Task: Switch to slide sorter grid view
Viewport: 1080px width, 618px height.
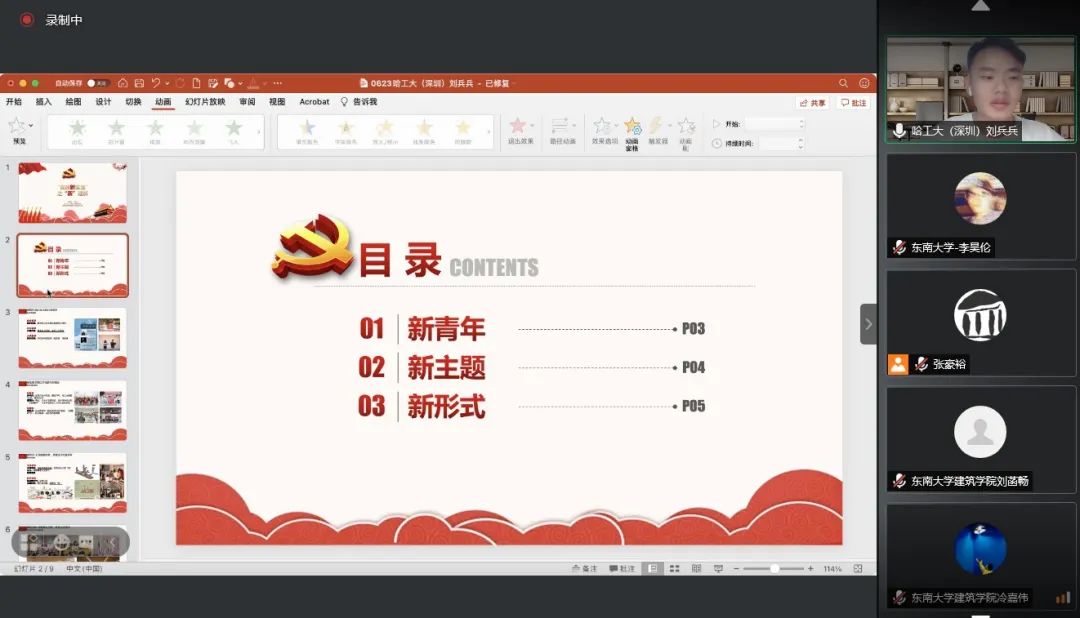Action: pyautogui.click(x=673, y=568)
